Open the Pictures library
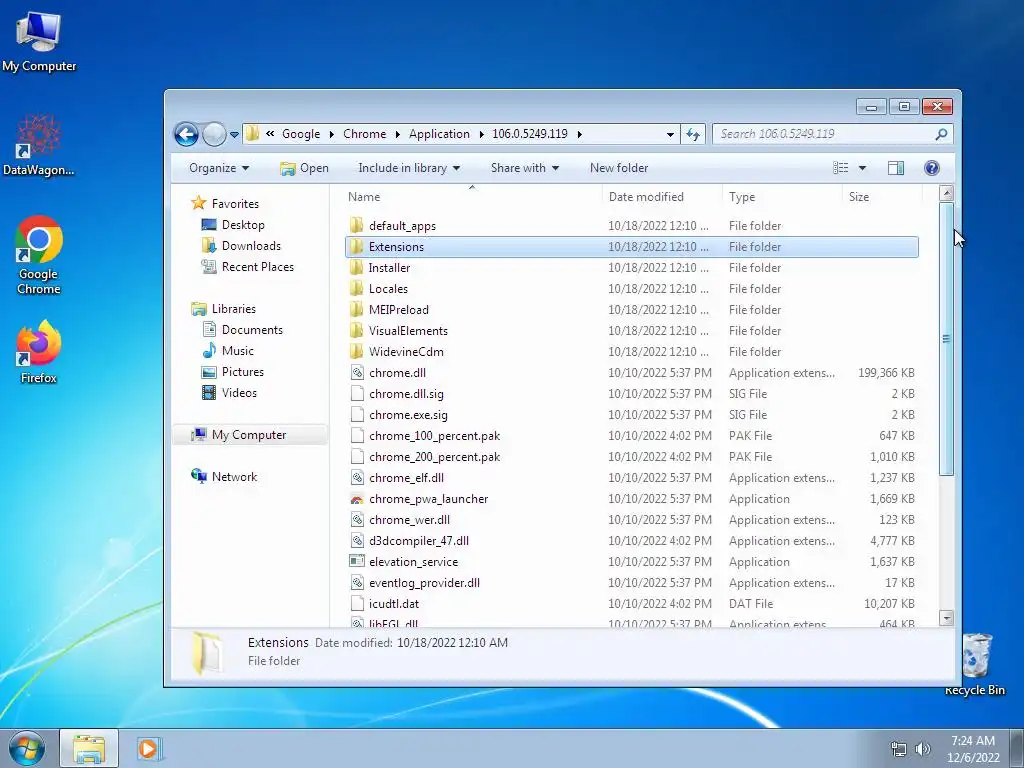 pyautogui.click(x=233, y=372)
